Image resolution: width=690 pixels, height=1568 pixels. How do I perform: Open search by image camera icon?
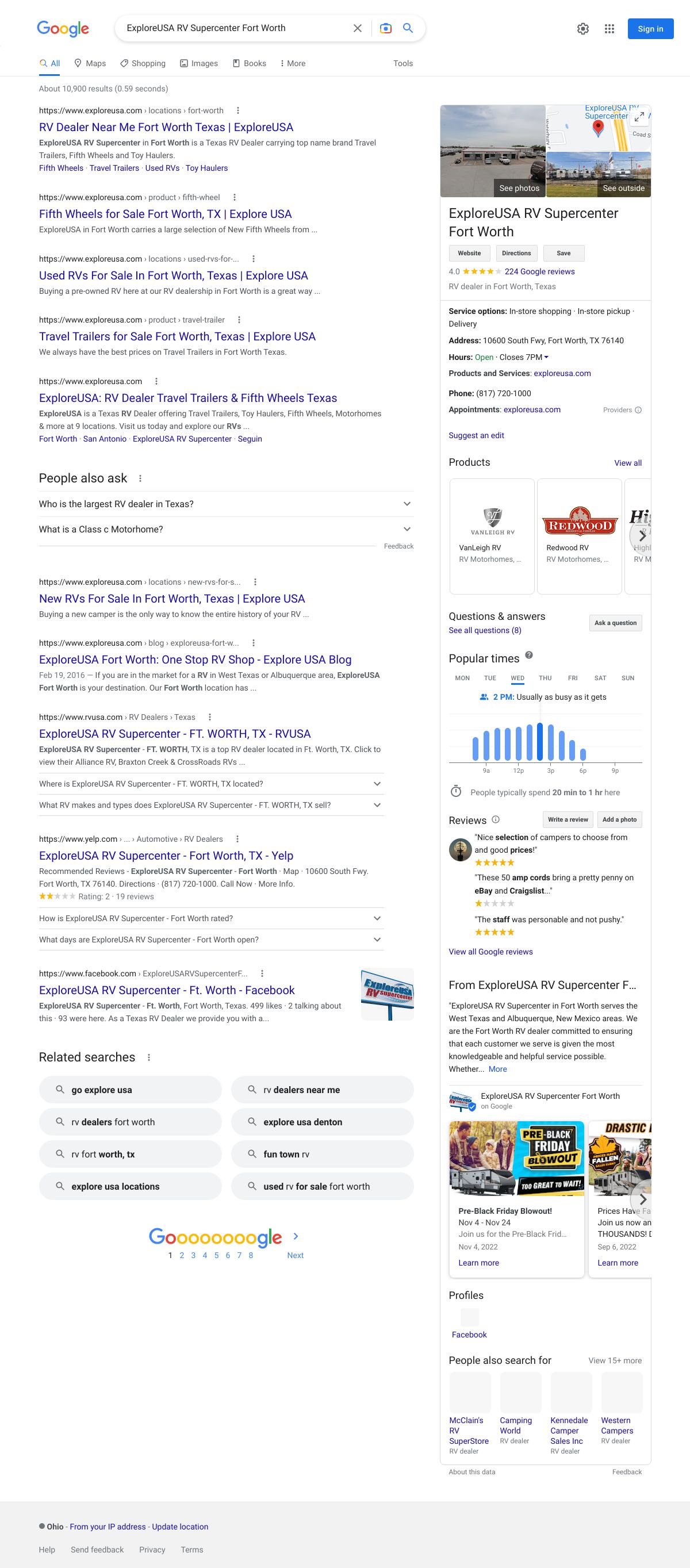tap(385, 28)
